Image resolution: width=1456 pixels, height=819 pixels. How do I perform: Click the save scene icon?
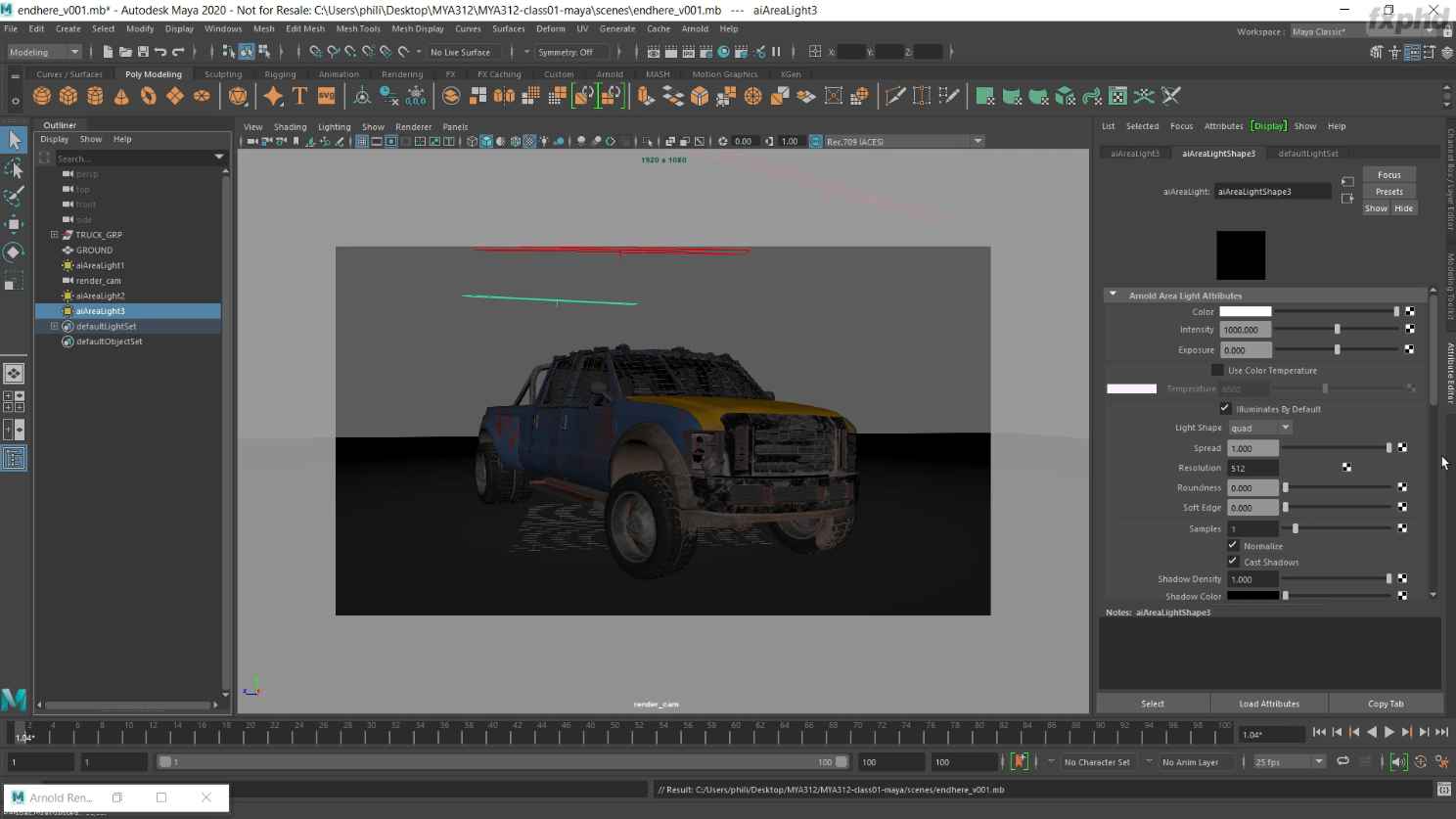click(x=143, y=52)
